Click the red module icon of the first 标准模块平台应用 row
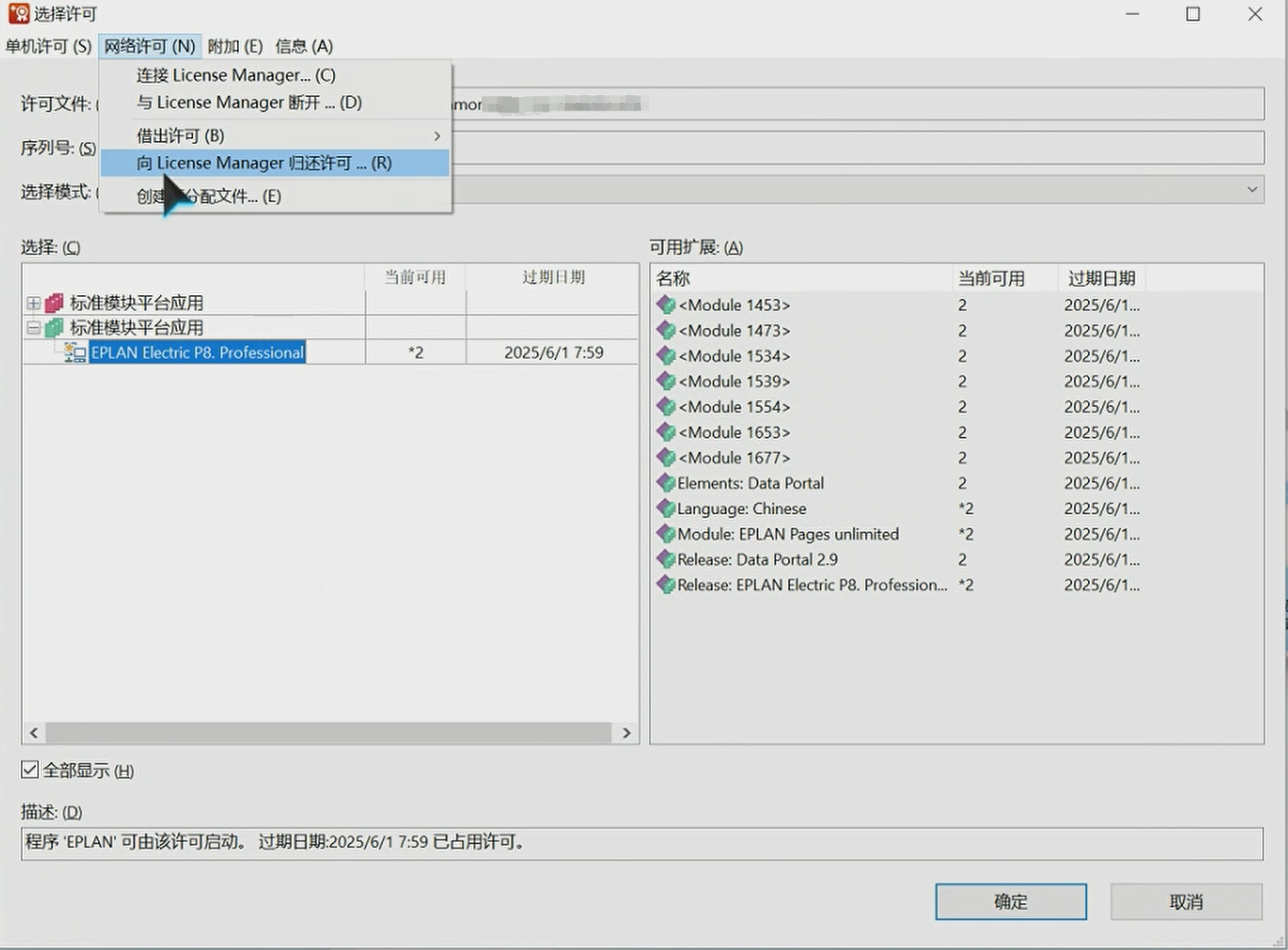This screenshot has width=1288, height=950. [54, 303]
